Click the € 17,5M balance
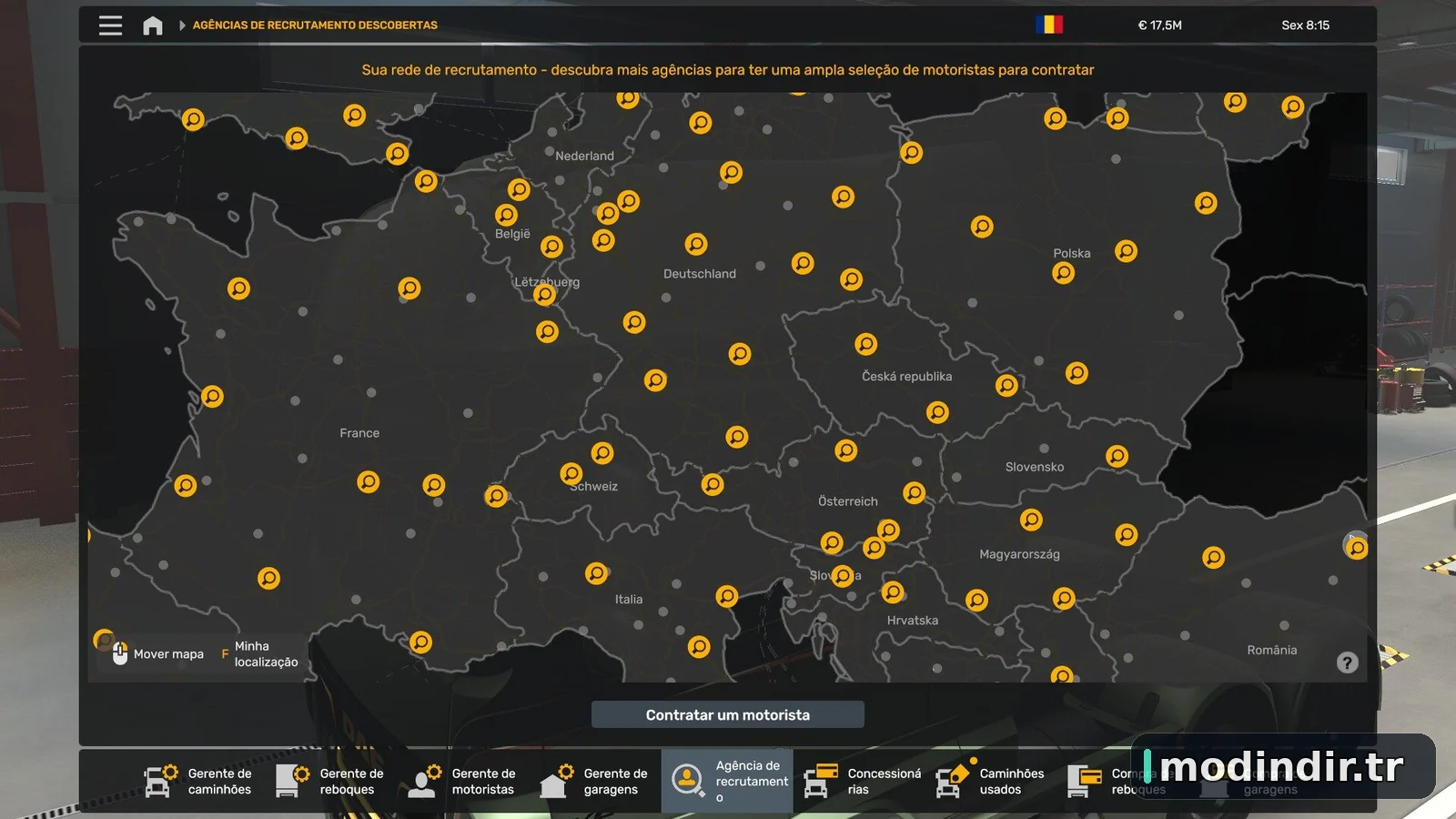This screenshot has height=819, width=1456. pyautogui.click(x=1159, y=25)
